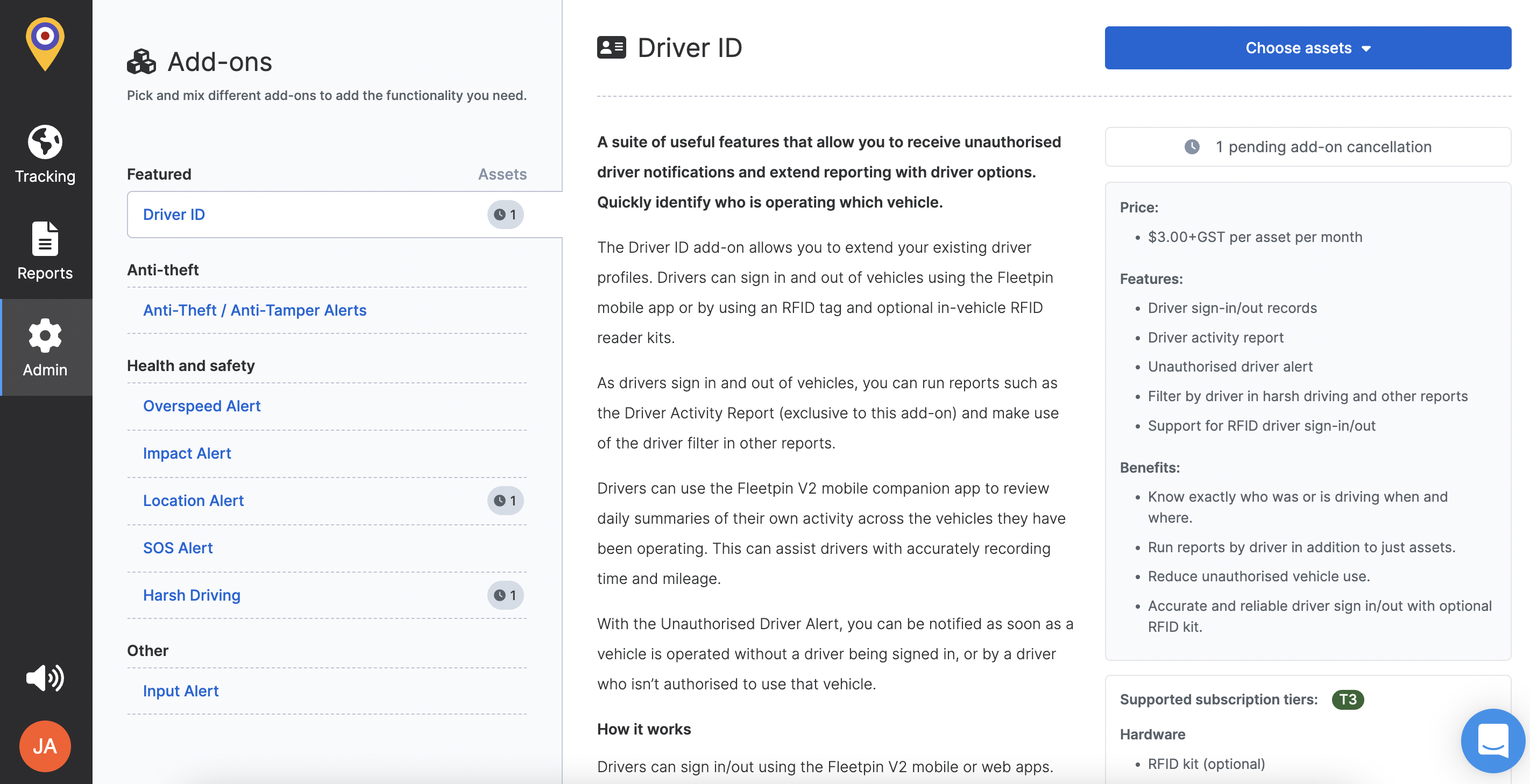The width and height of the screenshot is (1530, 784).
Task: Click 'RFID kit (optional)' hardware item
Action: pos(1206,764)
